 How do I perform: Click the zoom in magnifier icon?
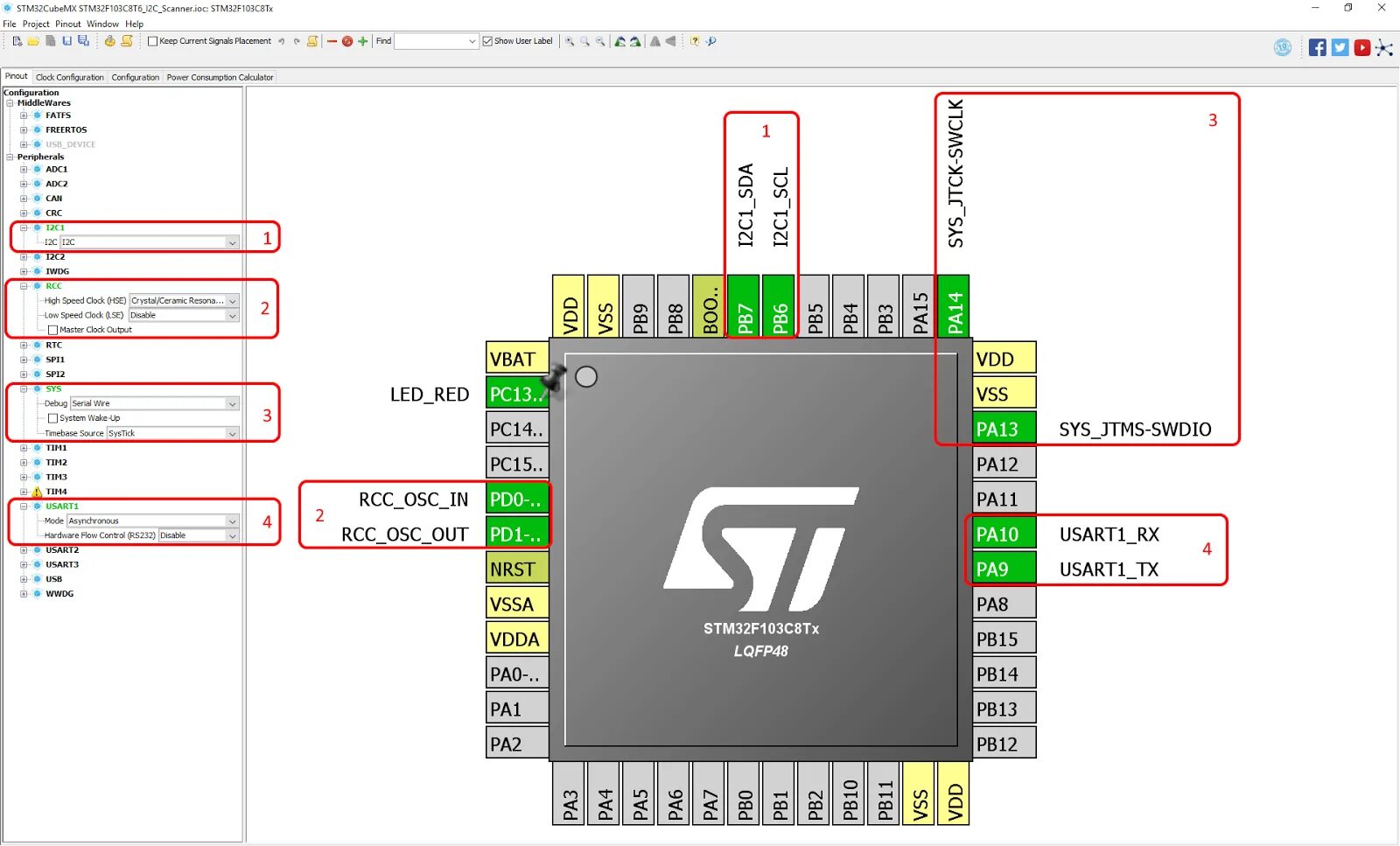click(x=570, y=41)
